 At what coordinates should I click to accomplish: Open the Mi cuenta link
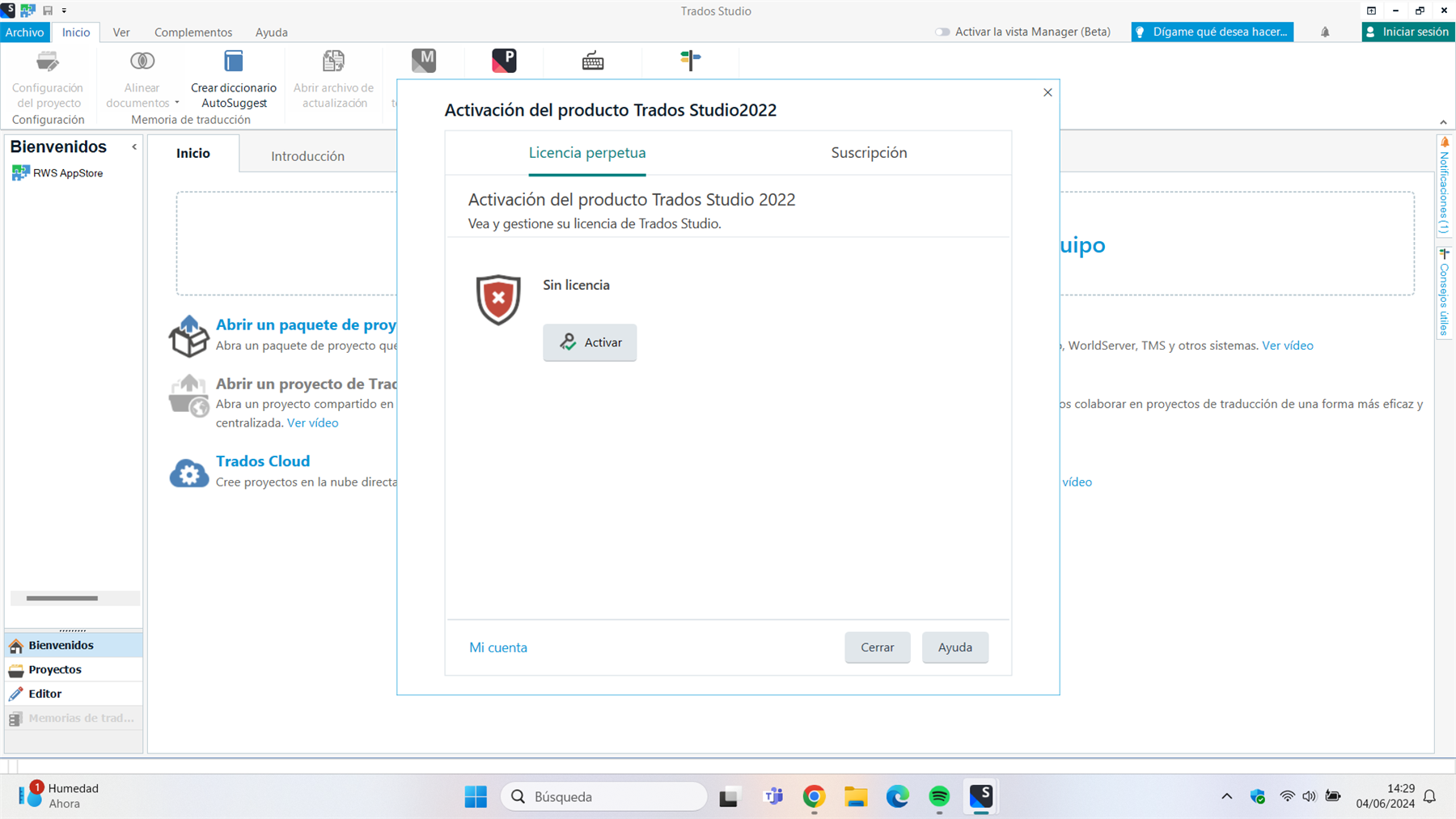[498, 647]
